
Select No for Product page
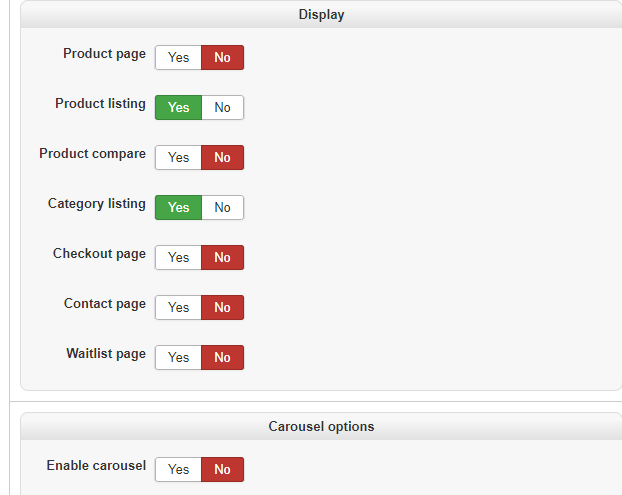pos(222,58)
